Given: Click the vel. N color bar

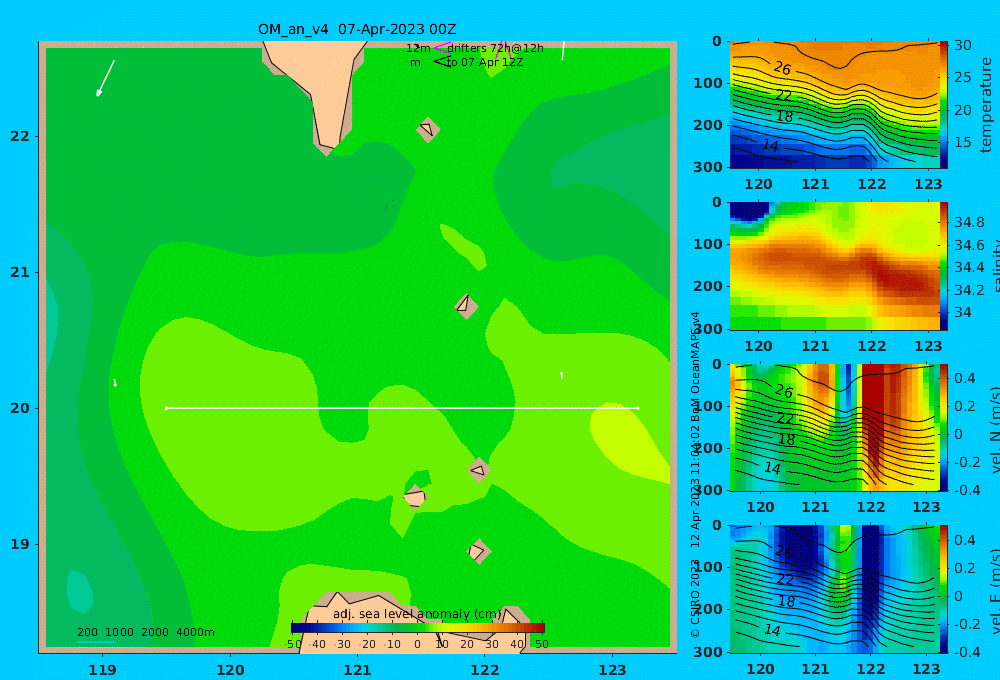Looking at the screenshot, I should coord(943,427).
